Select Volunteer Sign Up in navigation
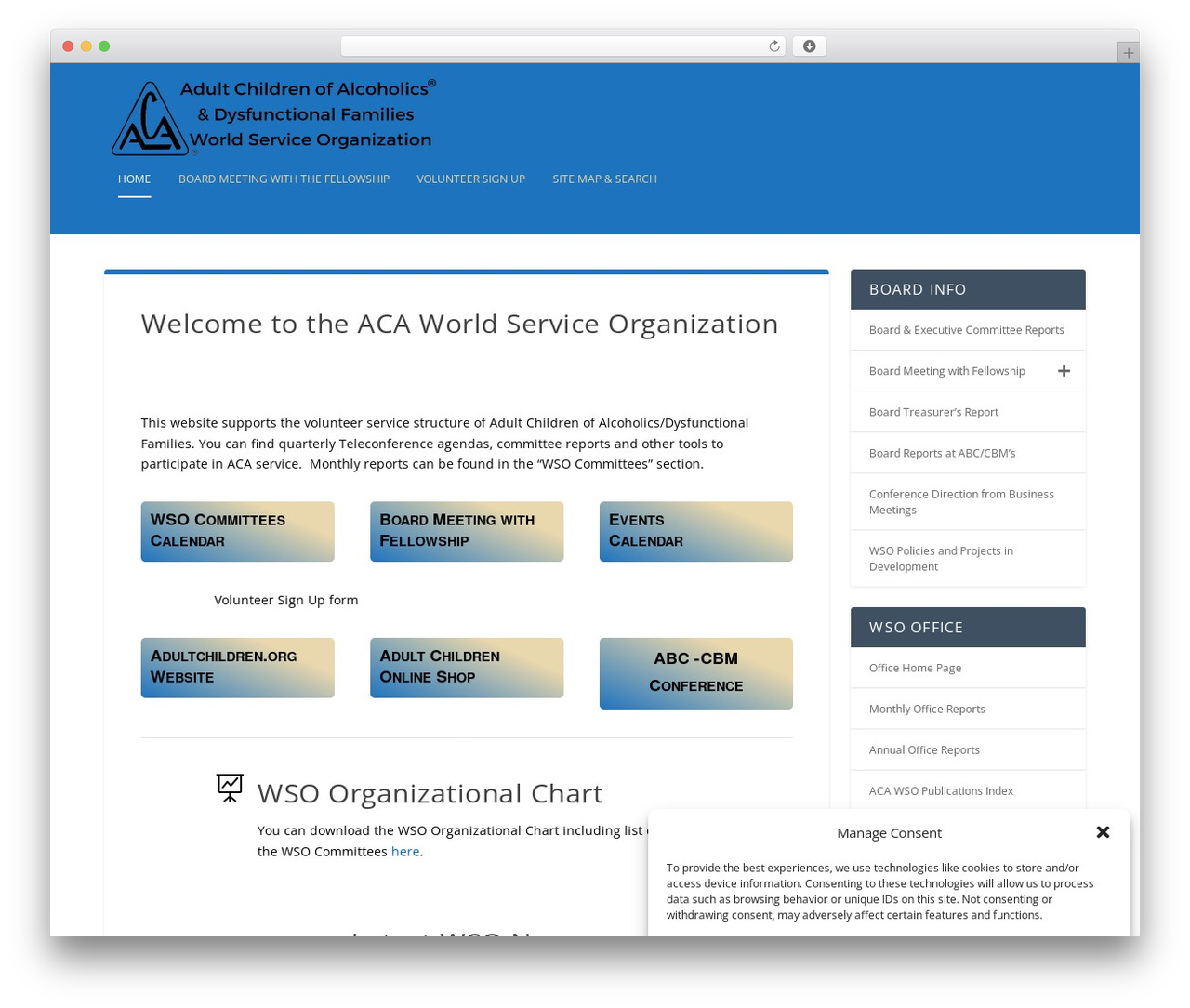The width and height of the screenshot is (1190, 1008). pyautogui.click(x=470, y=179)
